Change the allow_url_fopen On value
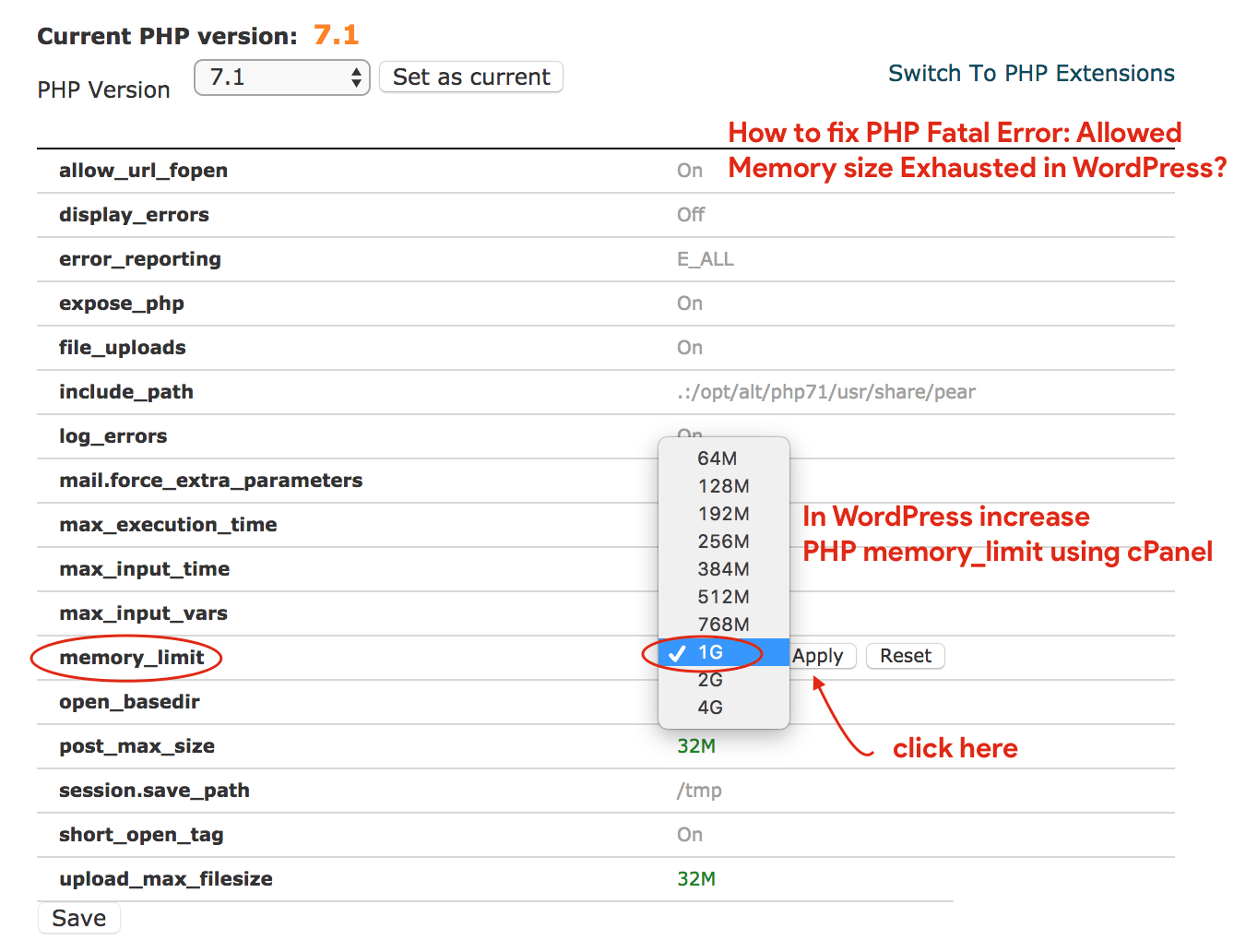Viewport: 1234px width, 952px height. [690, 171]
